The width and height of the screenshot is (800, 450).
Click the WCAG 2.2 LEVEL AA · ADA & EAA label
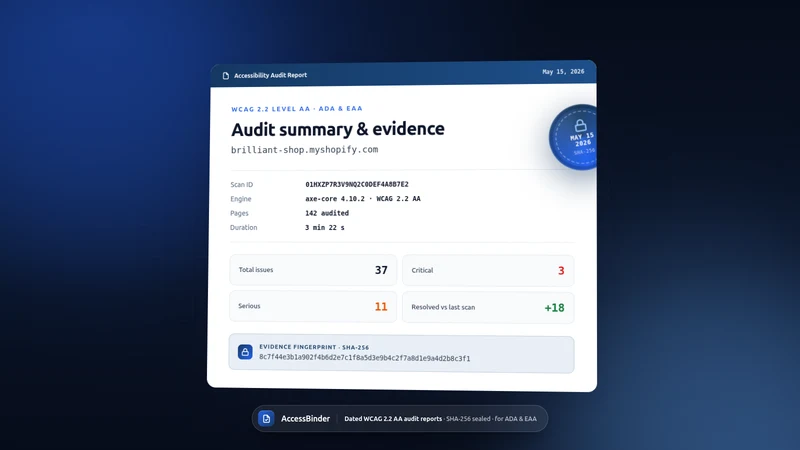[297, 109]
